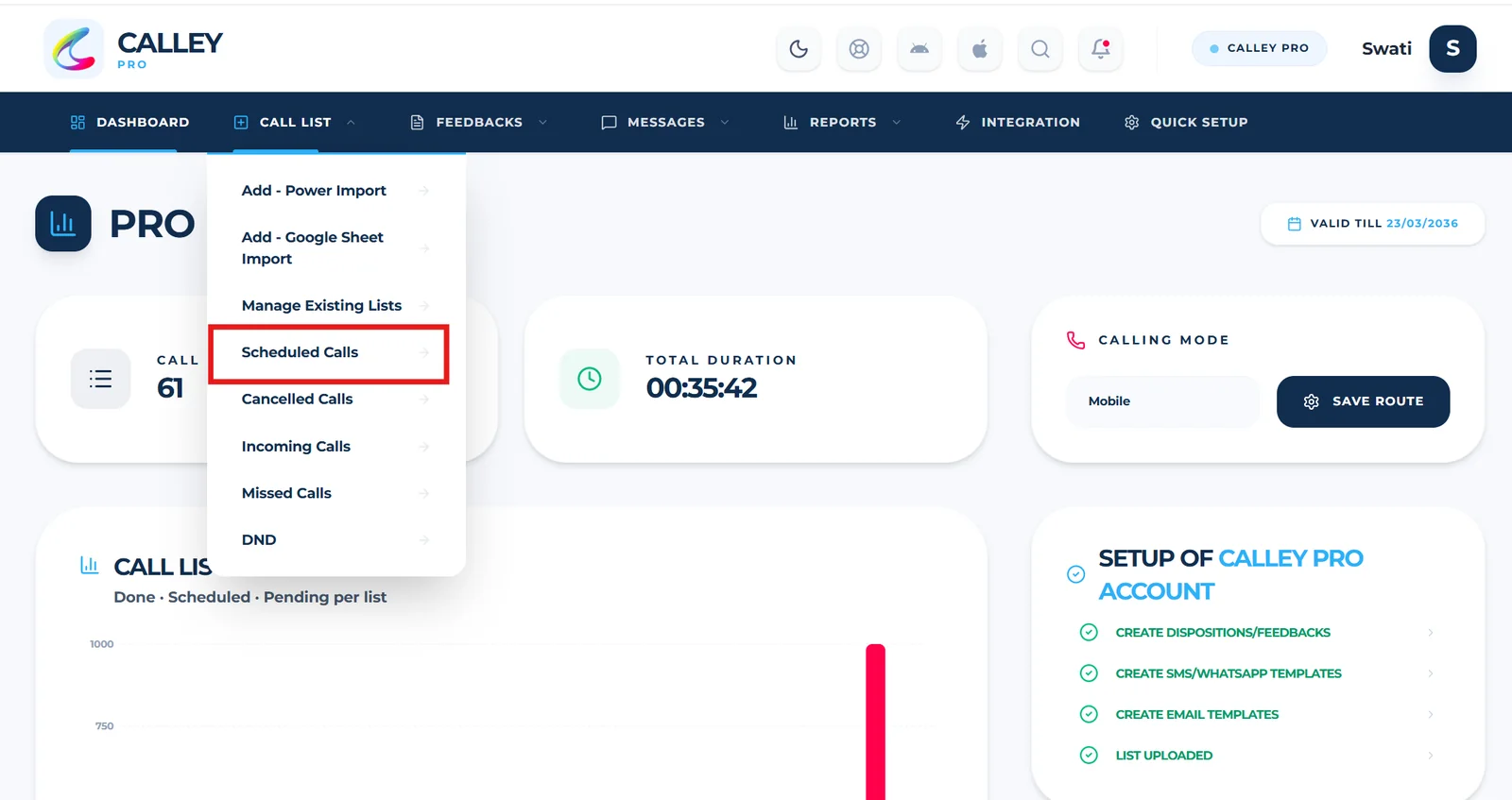
Task: Expand the Feedbacks menu chevron
Action: (x=542, y=123)
